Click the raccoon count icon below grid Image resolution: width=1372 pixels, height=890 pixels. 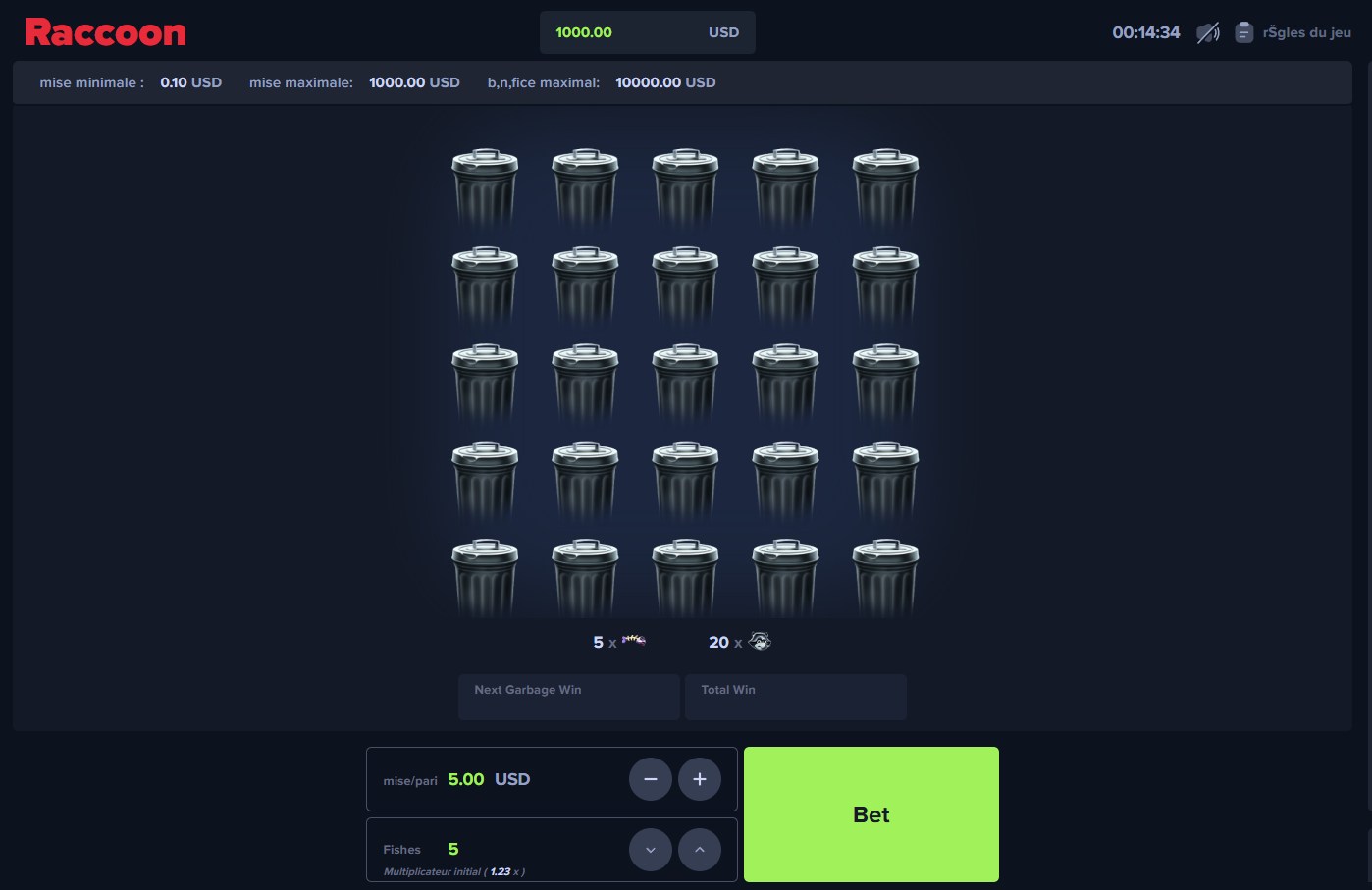(x=760, y=642)
